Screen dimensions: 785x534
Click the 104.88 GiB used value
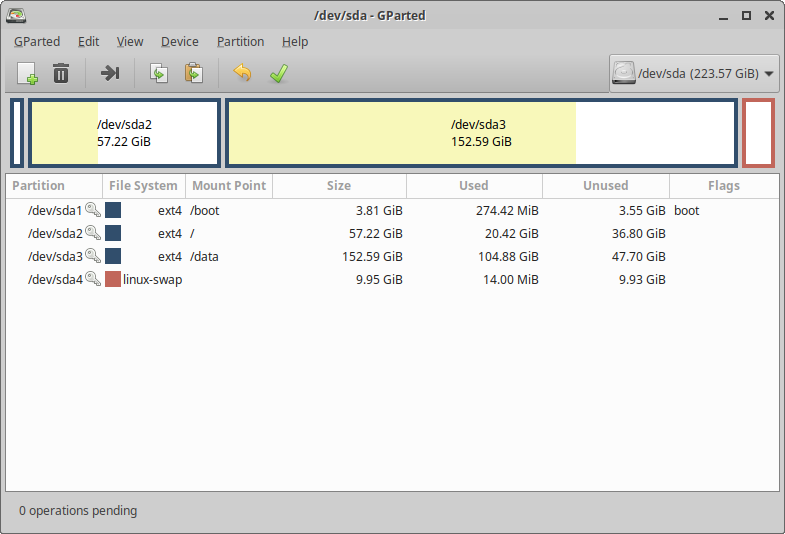tap(508, 257)
